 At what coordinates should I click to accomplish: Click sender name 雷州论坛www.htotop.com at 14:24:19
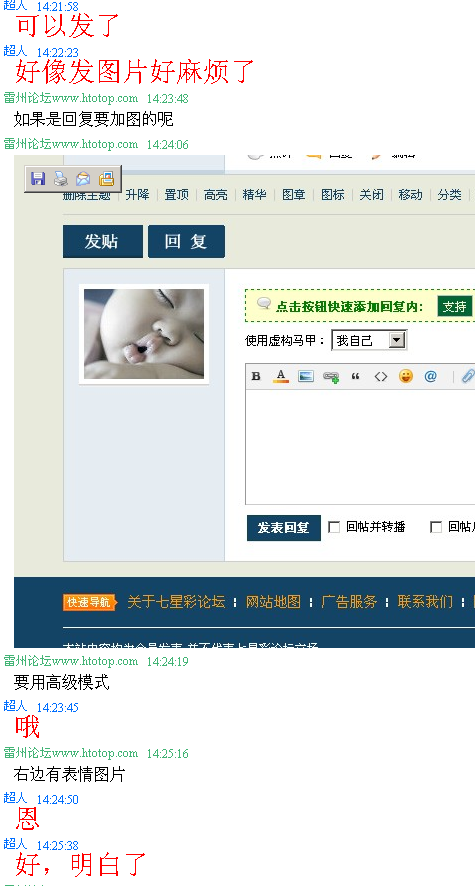click(x=71, y=661)
